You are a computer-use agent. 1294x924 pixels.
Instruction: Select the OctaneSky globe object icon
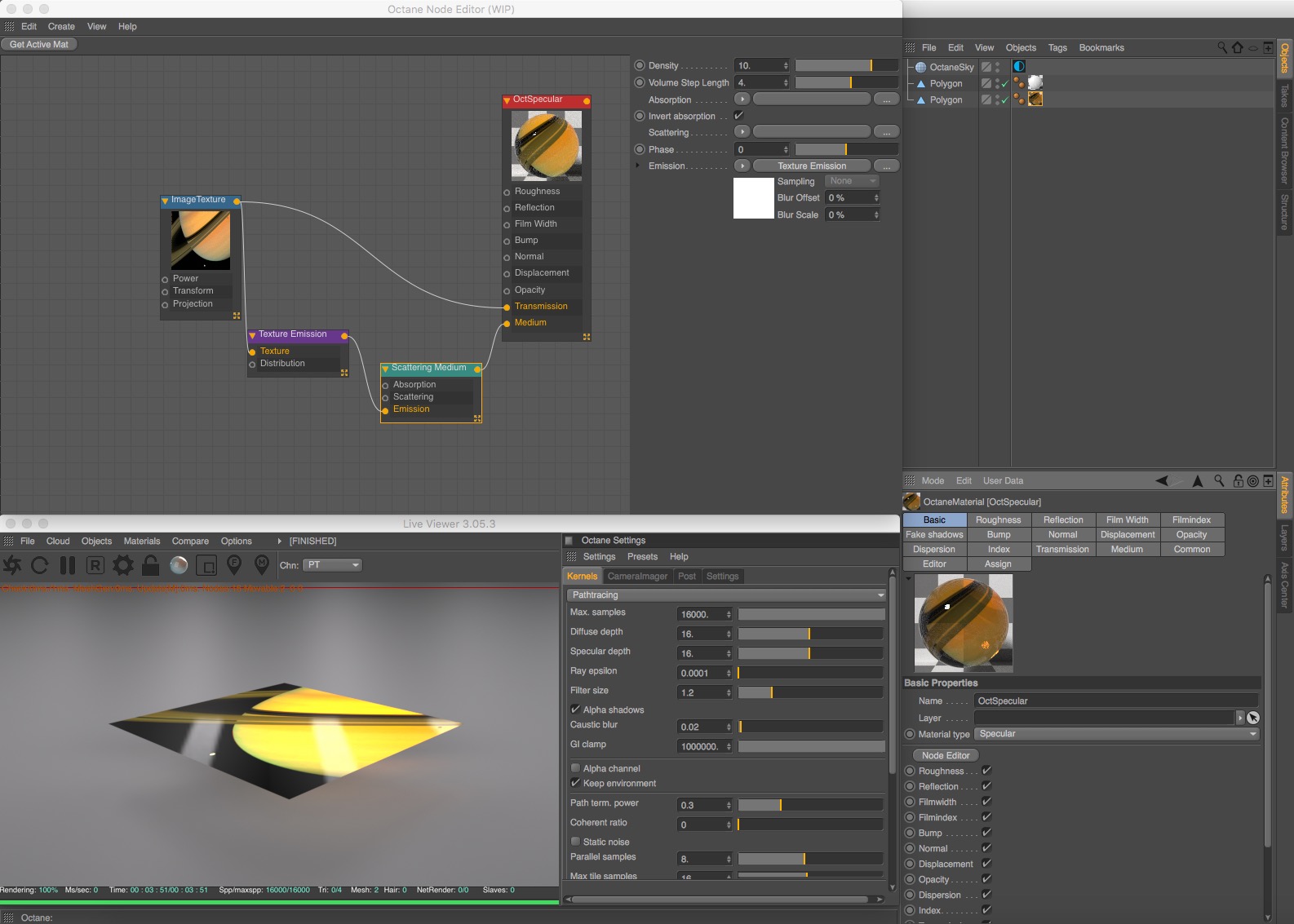pos(920,67)
